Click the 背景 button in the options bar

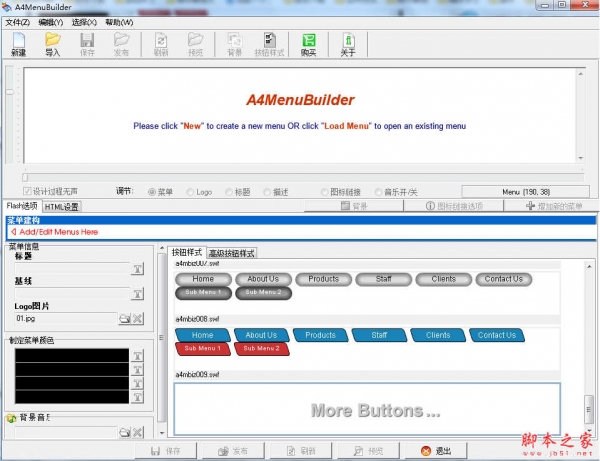click(354, 206)
